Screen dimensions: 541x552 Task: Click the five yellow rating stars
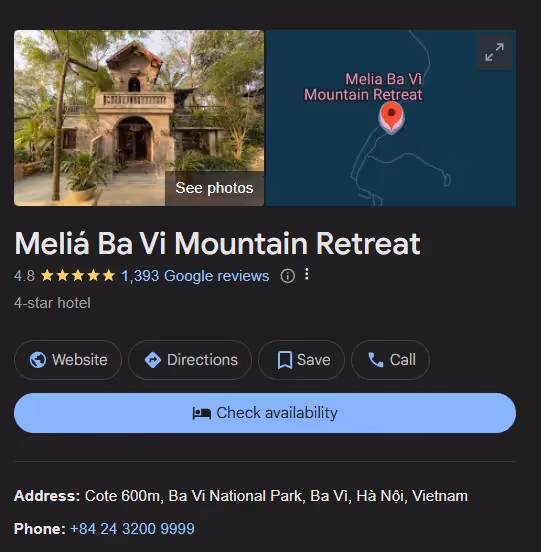[78, 275]
